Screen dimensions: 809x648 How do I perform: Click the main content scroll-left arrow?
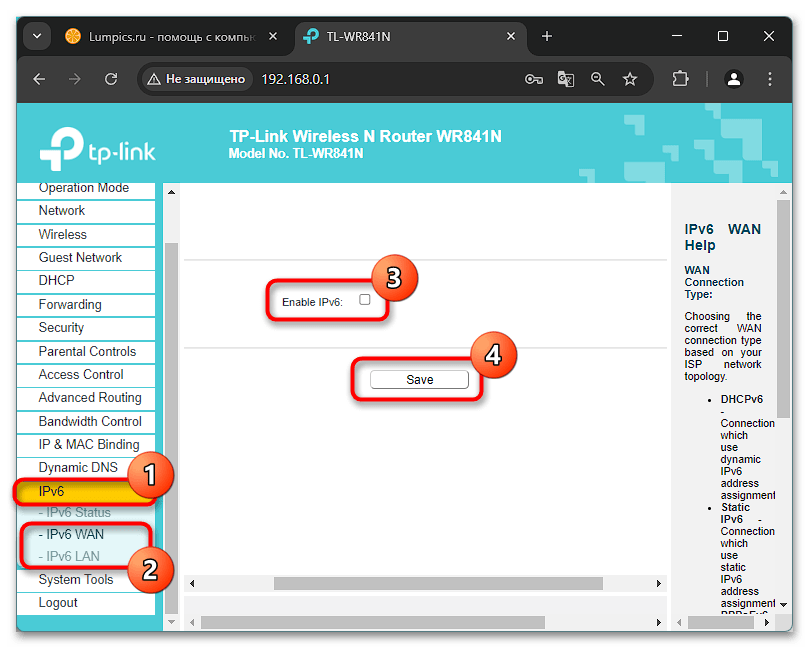(x=192, y=584)
